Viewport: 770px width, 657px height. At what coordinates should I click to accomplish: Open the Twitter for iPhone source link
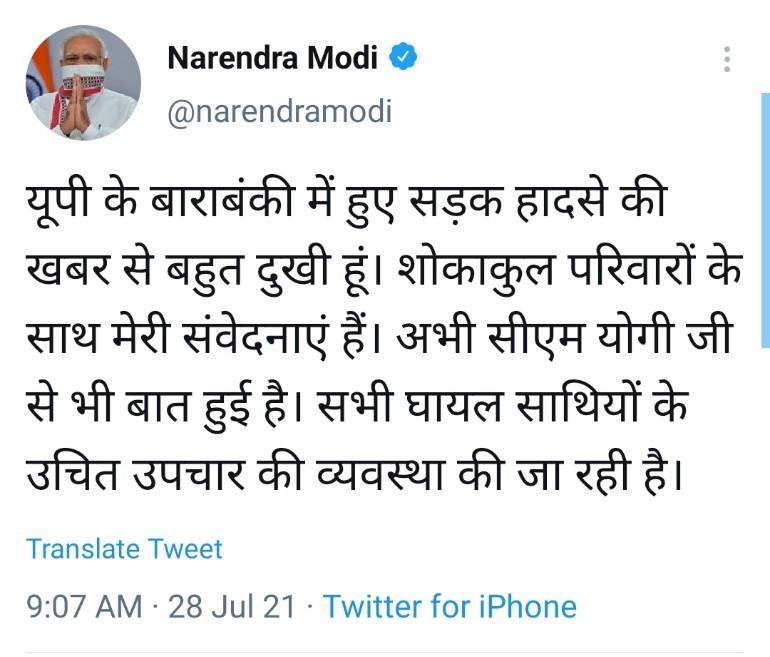pyautogui.click(x=450, y=606)
